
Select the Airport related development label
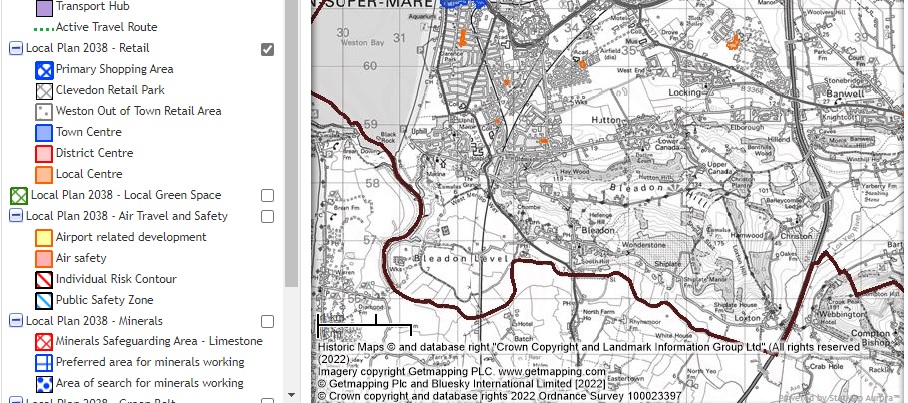click(131, 238)
